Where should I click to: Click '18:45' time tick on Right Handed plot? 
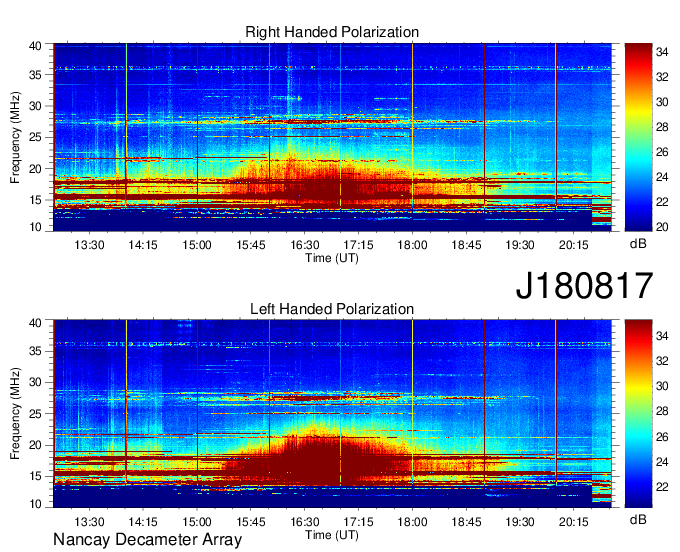(466, 245)
